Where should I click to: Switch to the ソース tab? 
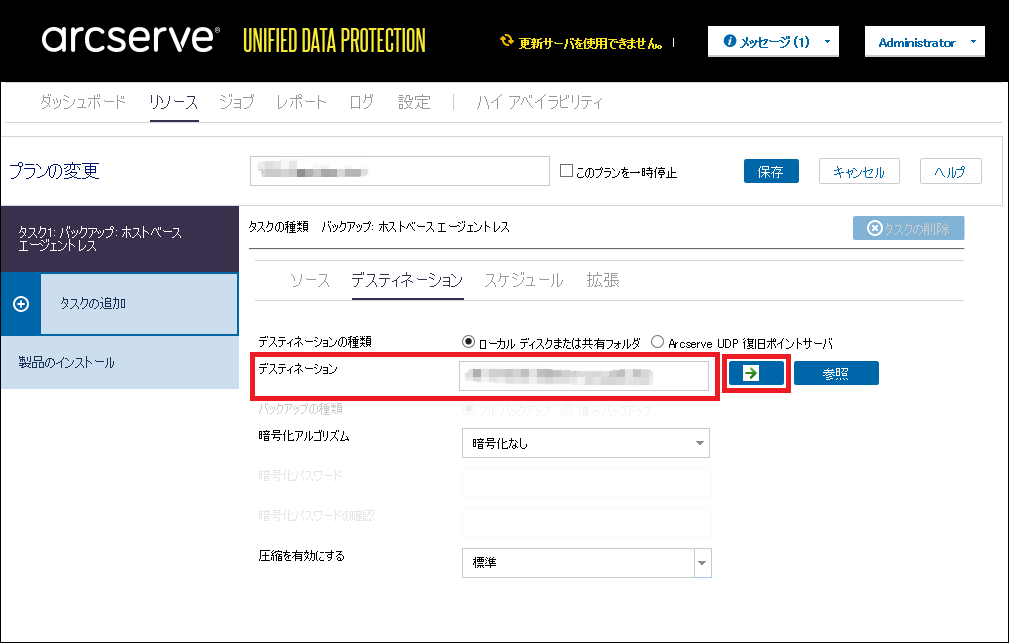310,280
